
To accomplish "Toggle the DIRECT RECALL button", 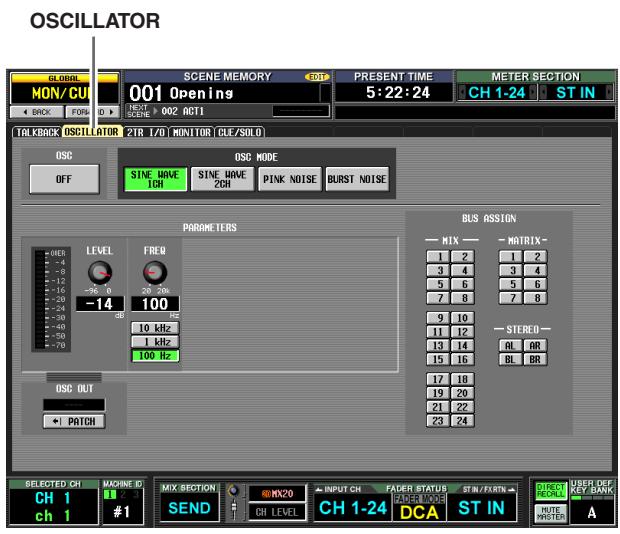I will pyautogui.click(x=550, y=491).
